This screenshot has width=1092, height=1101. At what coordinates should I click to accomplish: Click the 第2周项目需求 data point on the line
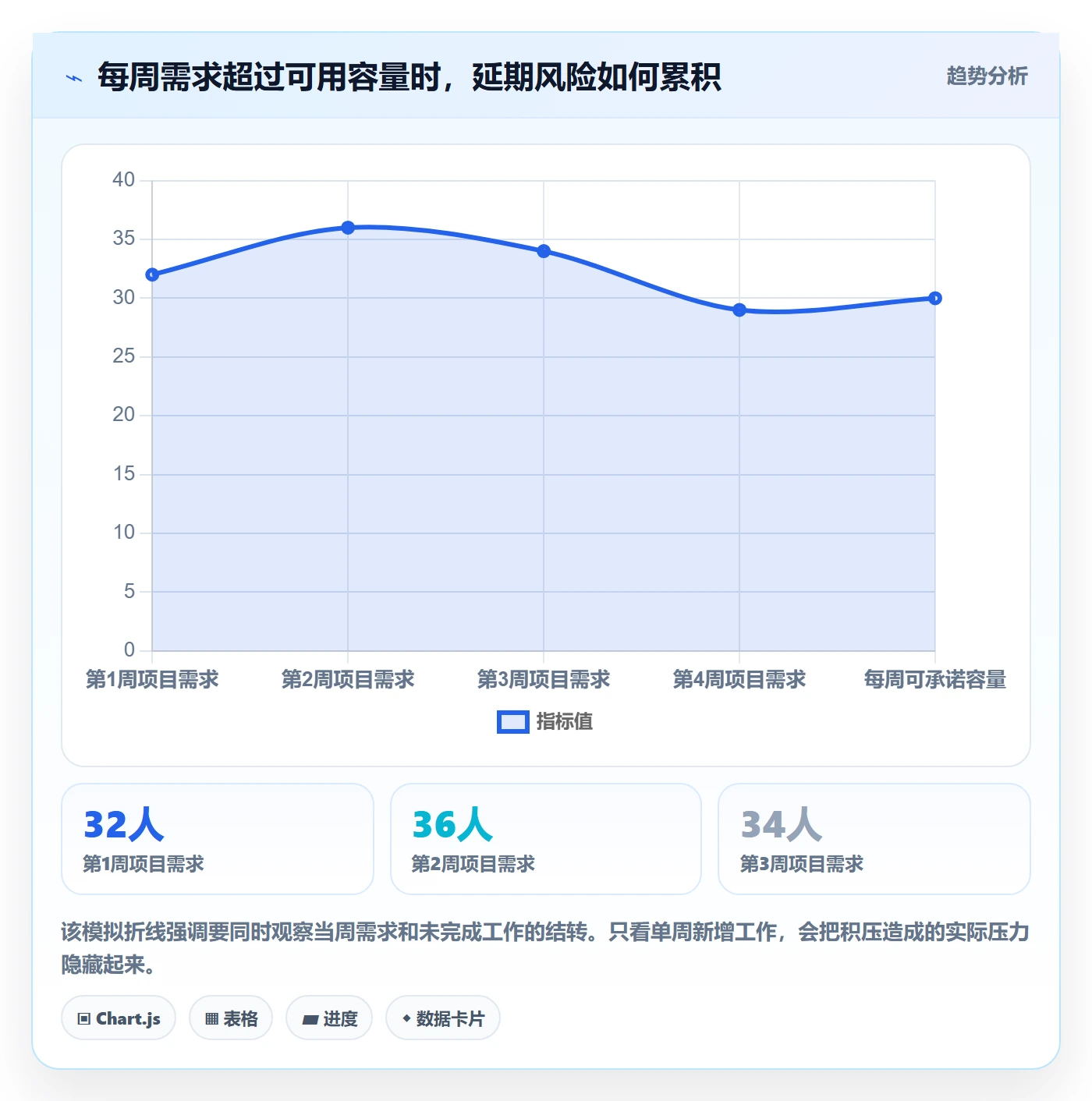(x=348, y=228)
